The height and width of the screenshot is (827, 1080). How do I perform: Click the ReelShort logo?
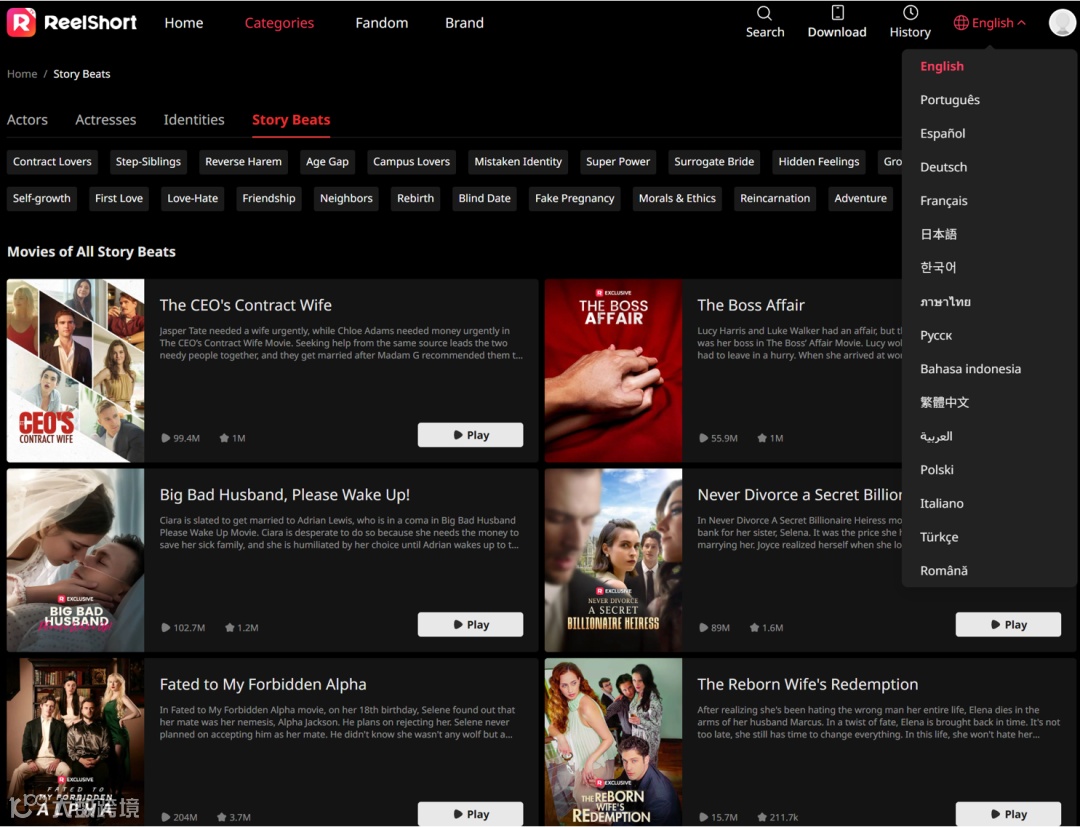click(x=72, y=22)
